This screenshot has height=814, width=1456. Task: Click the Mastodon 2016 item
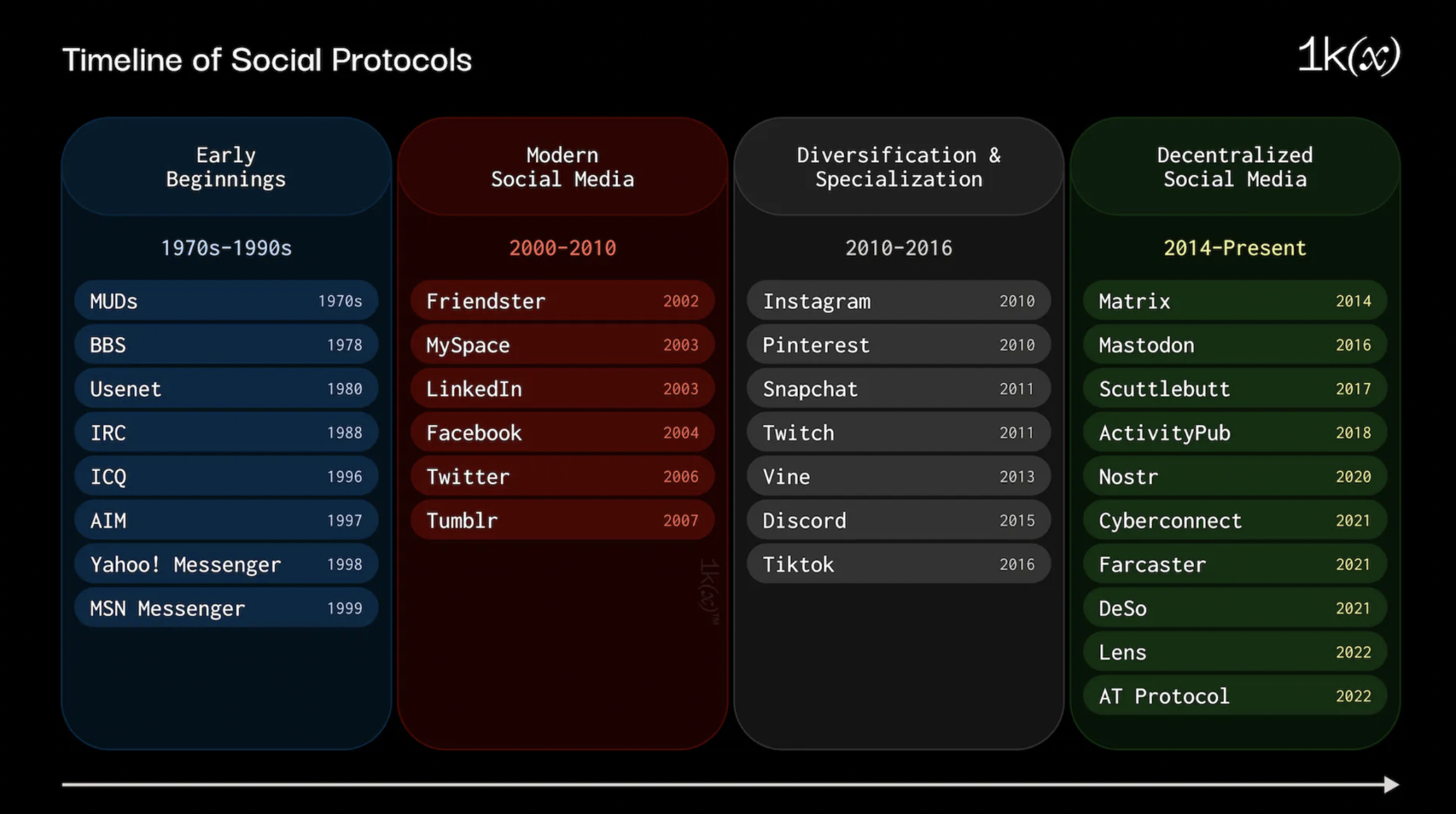click(1234, 344)
